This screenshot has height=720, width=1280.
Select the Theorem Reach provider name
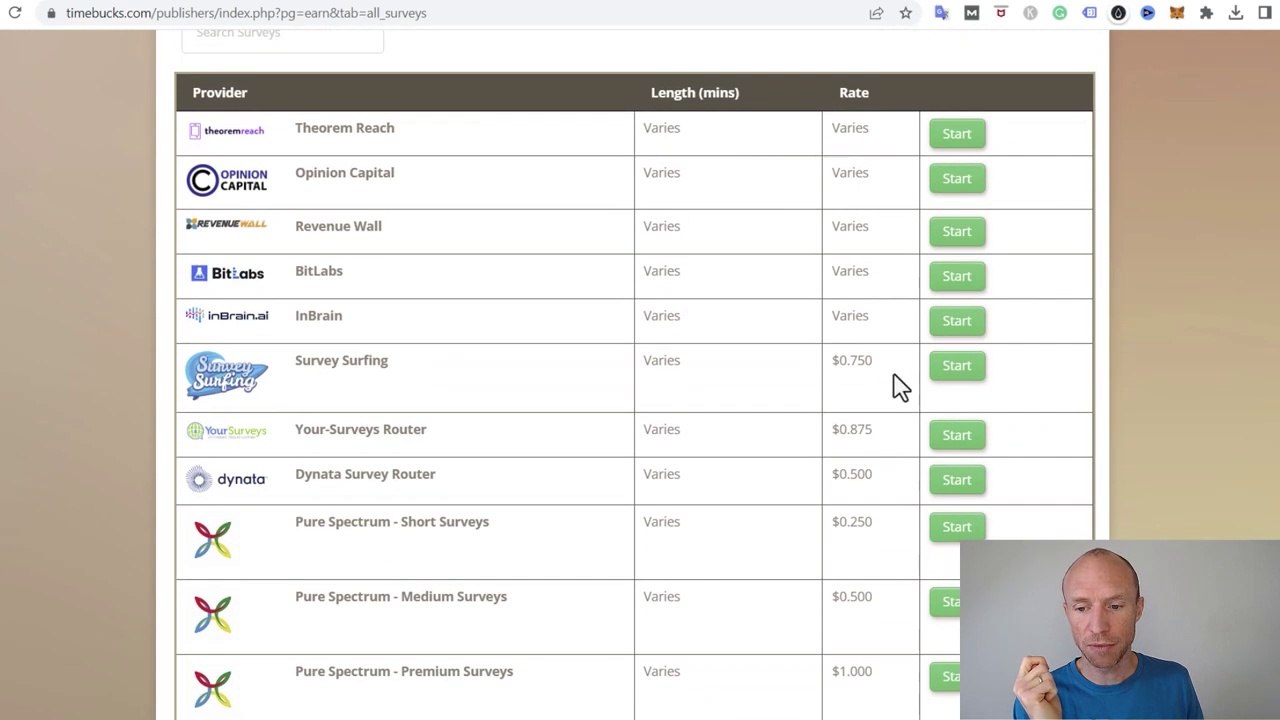(x=344, y=128)
